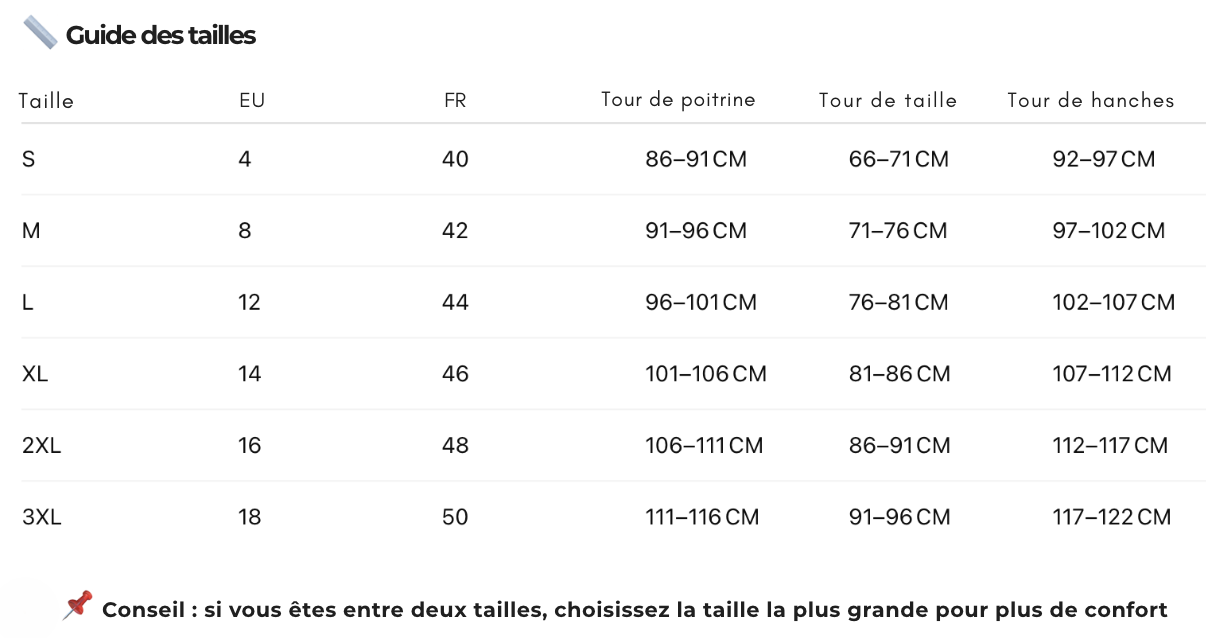Click the Conseil advice text line
Viewport: 1206px width, 638px height.
634,610
